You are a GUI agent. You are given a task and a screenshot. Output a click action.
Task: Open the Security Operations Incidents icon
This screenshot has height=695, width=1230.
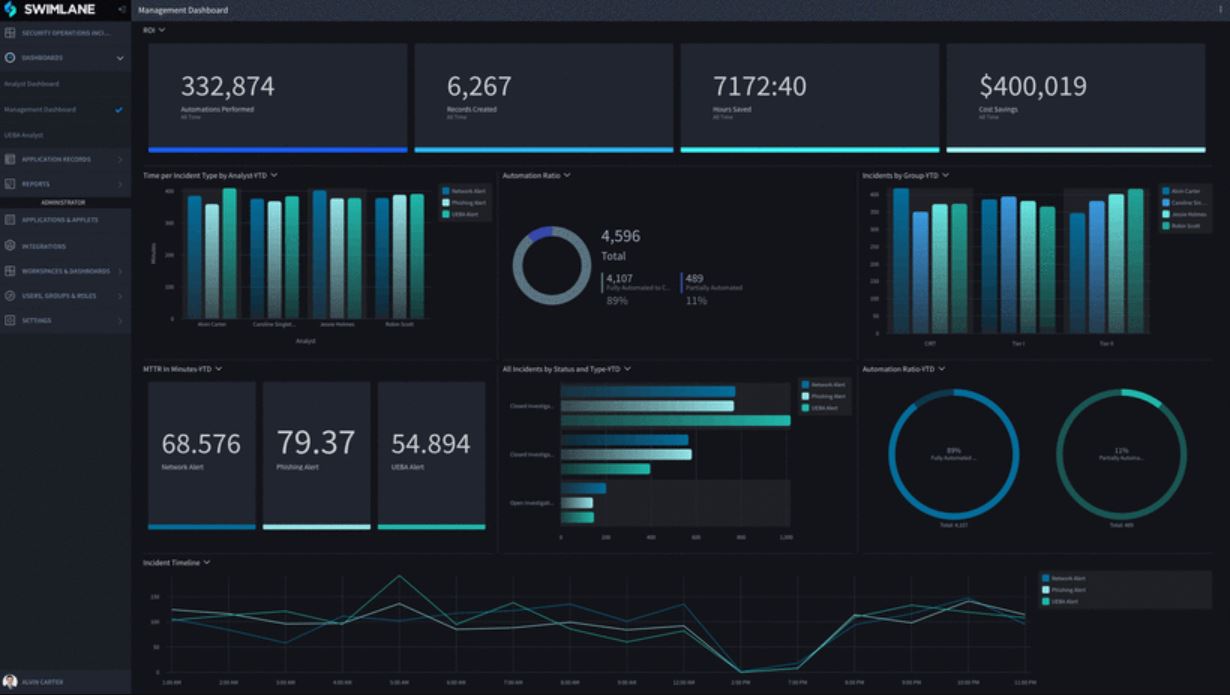10,33
